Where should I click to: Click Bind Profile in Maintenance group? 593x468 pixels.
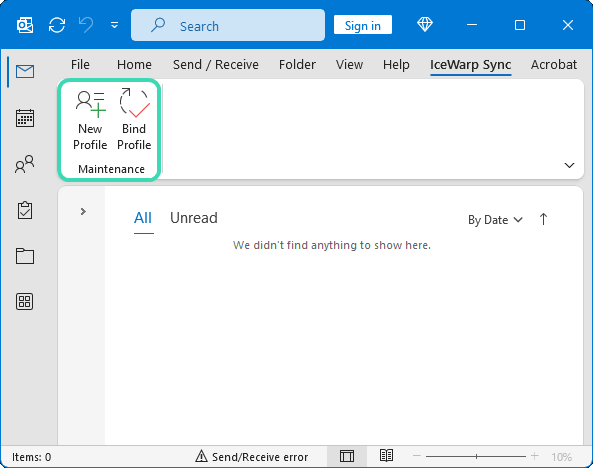[134, 120]
